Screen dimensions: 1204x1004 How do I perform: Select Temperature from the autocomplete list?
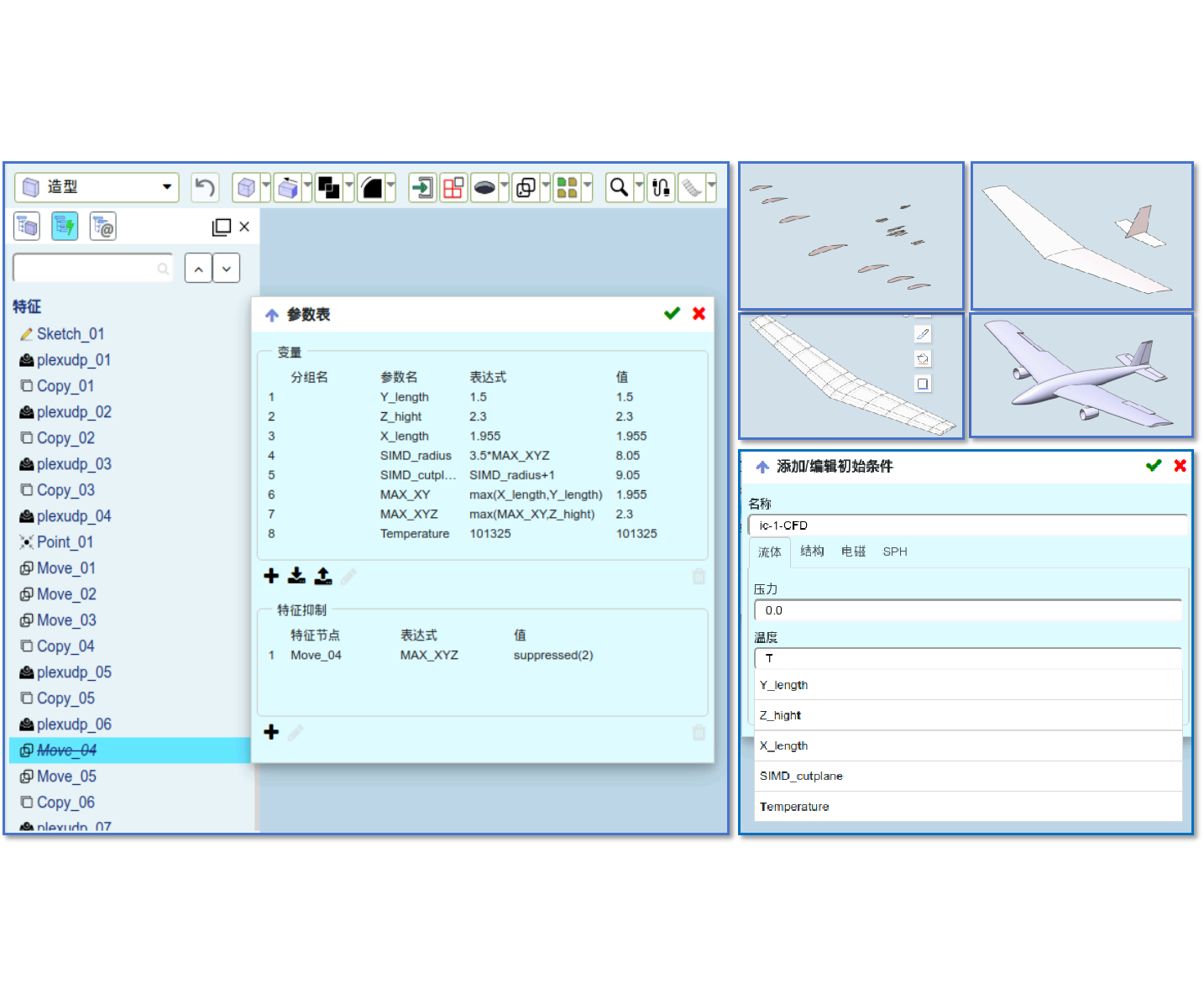click(x=794, y=807)
